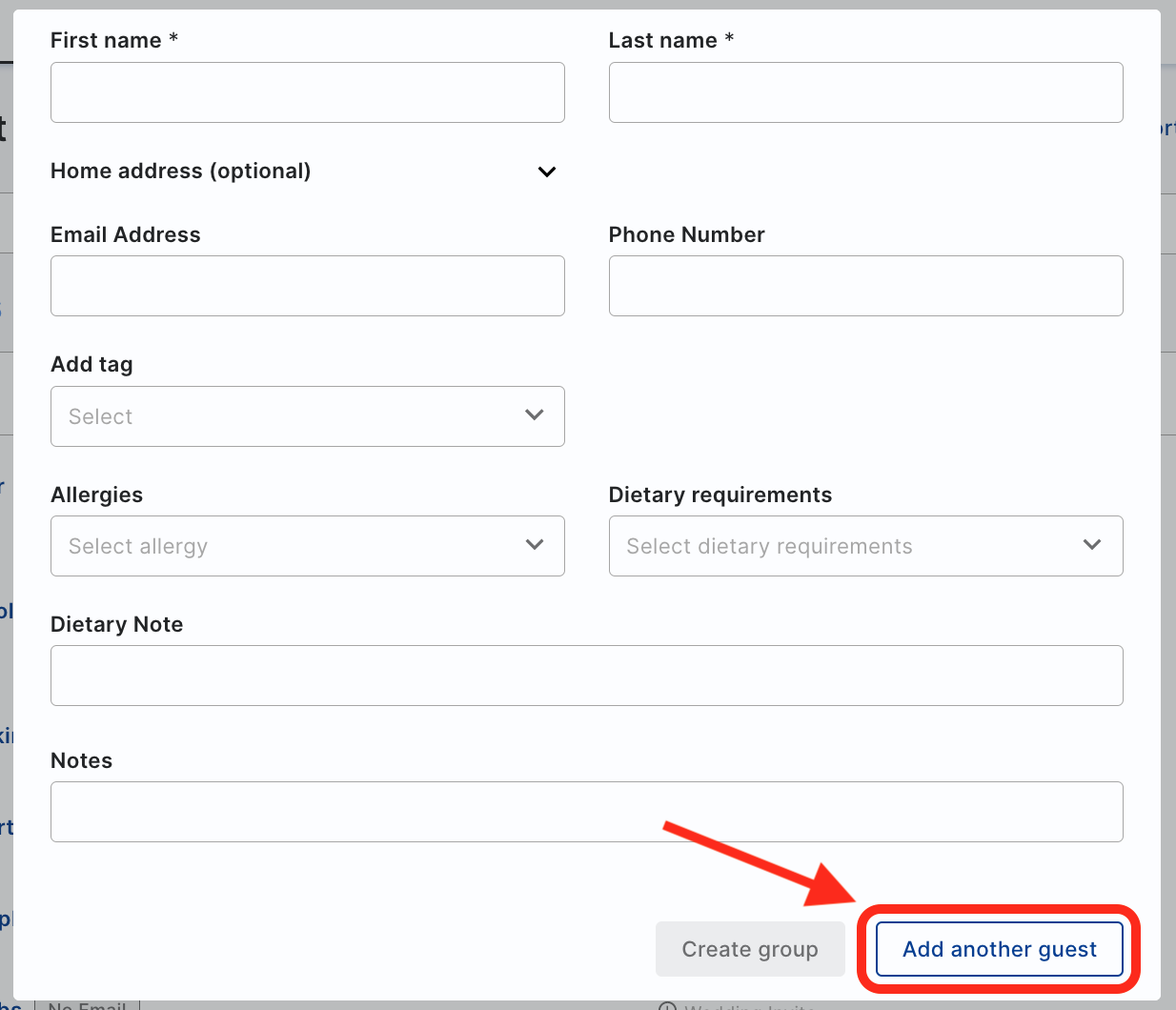The height and width of the screenshot is (1010, 1176).
Task: Click Home address (optional) label
Action: pos(181,171)
